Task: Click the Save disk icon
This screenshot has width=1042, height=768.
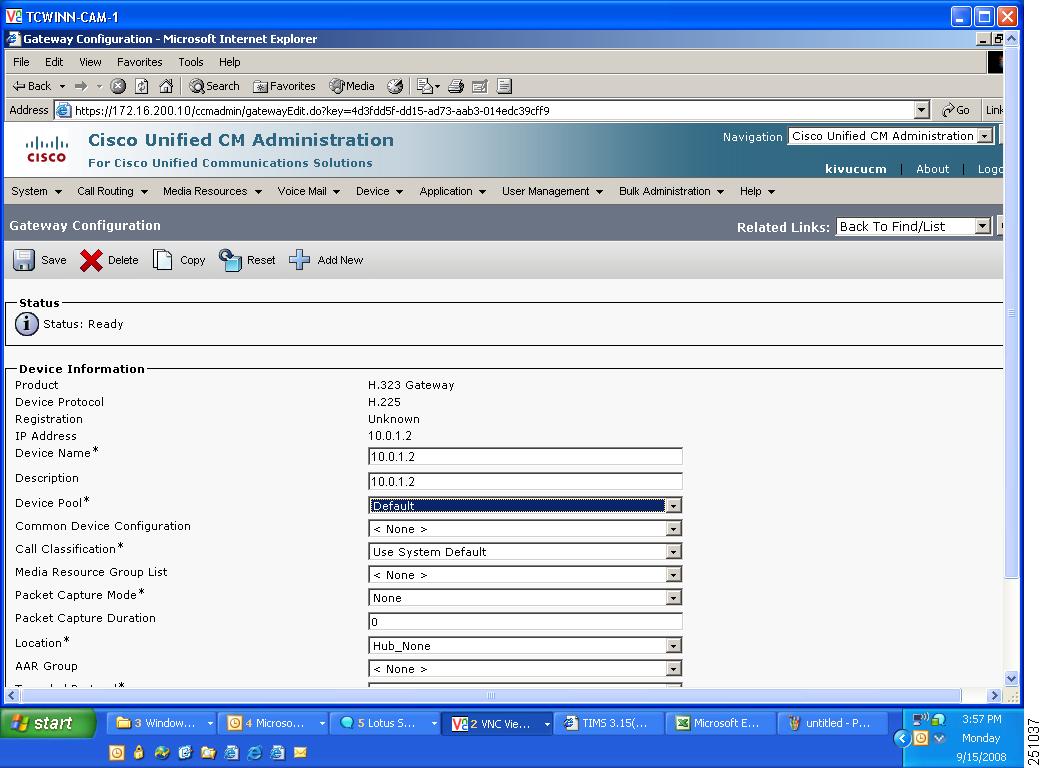Action: point(24,260)
